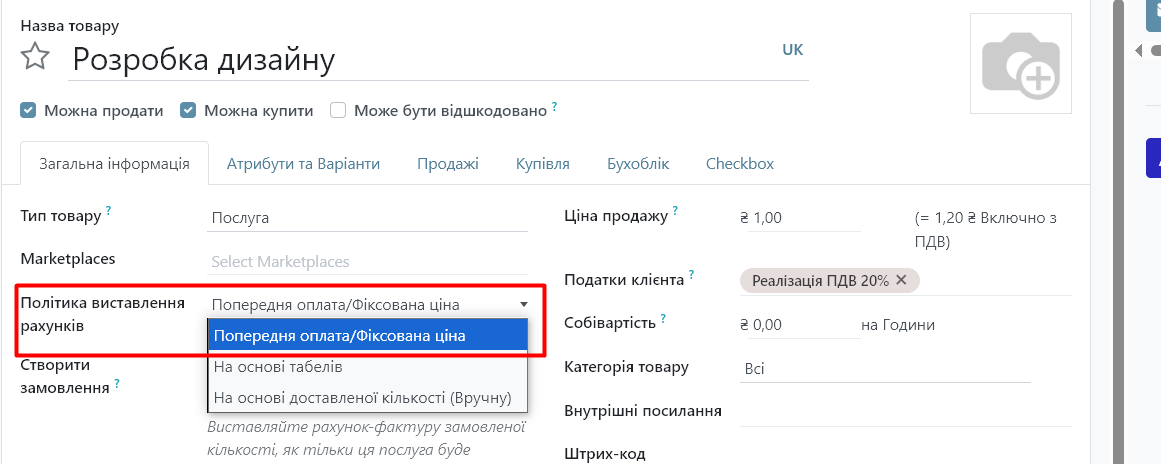
Task: Click help icon beside Може бути відшкодовано
Action: pos(554,106)
